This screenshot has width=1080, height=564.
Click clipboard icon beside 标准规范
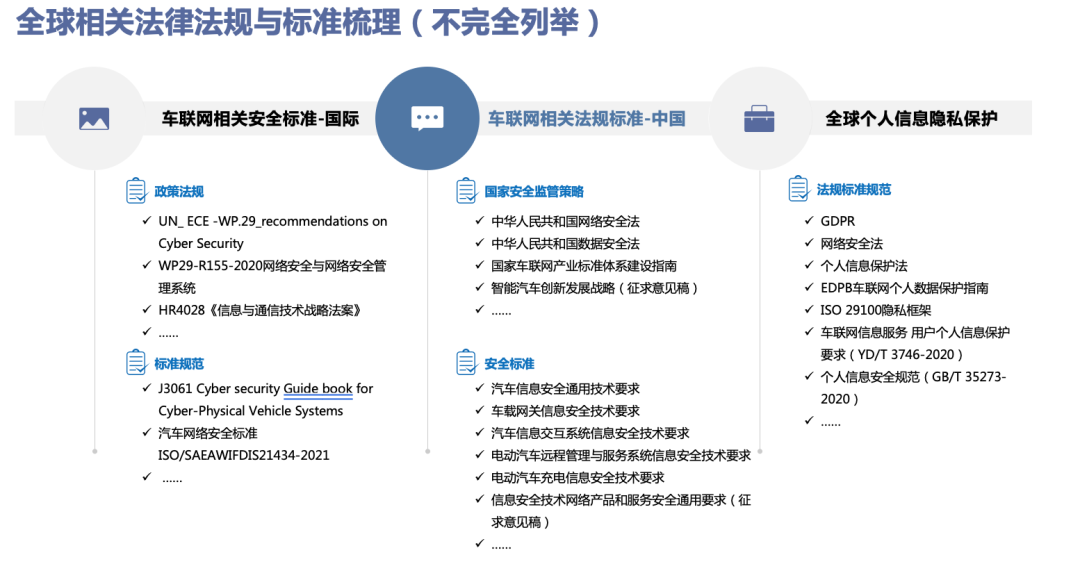point(136,363)
